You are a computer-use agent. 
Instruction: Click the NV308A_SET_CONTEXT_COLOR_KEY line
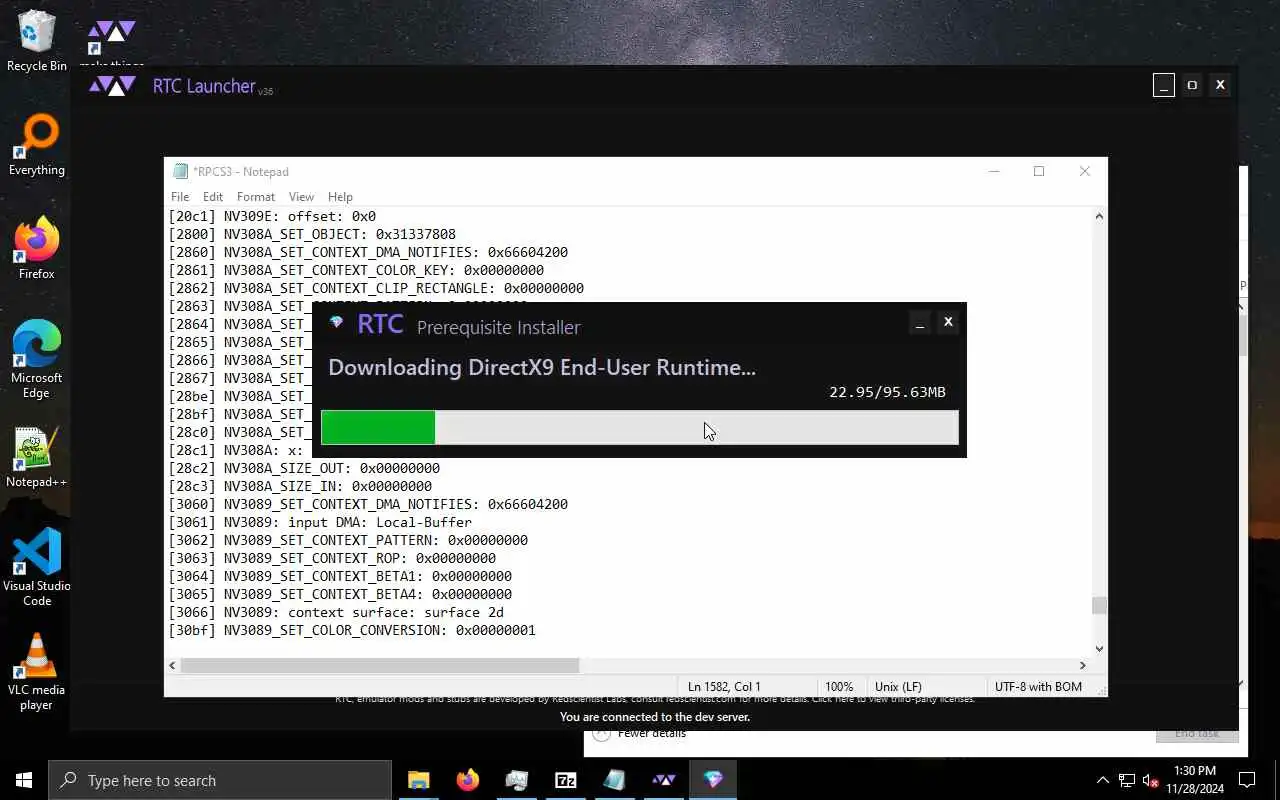coord(356,270)
